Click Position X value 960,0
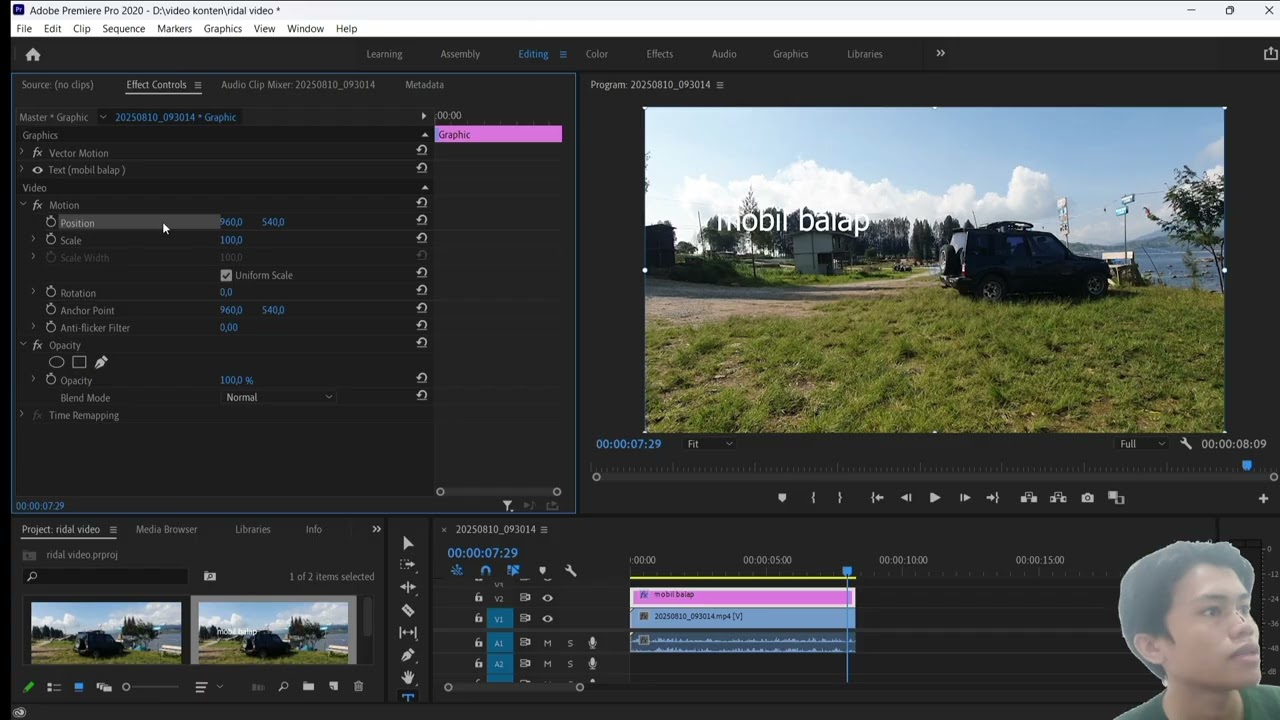Image resolution: width=1280 pixels, height=720 pixels. click(231, 222)
